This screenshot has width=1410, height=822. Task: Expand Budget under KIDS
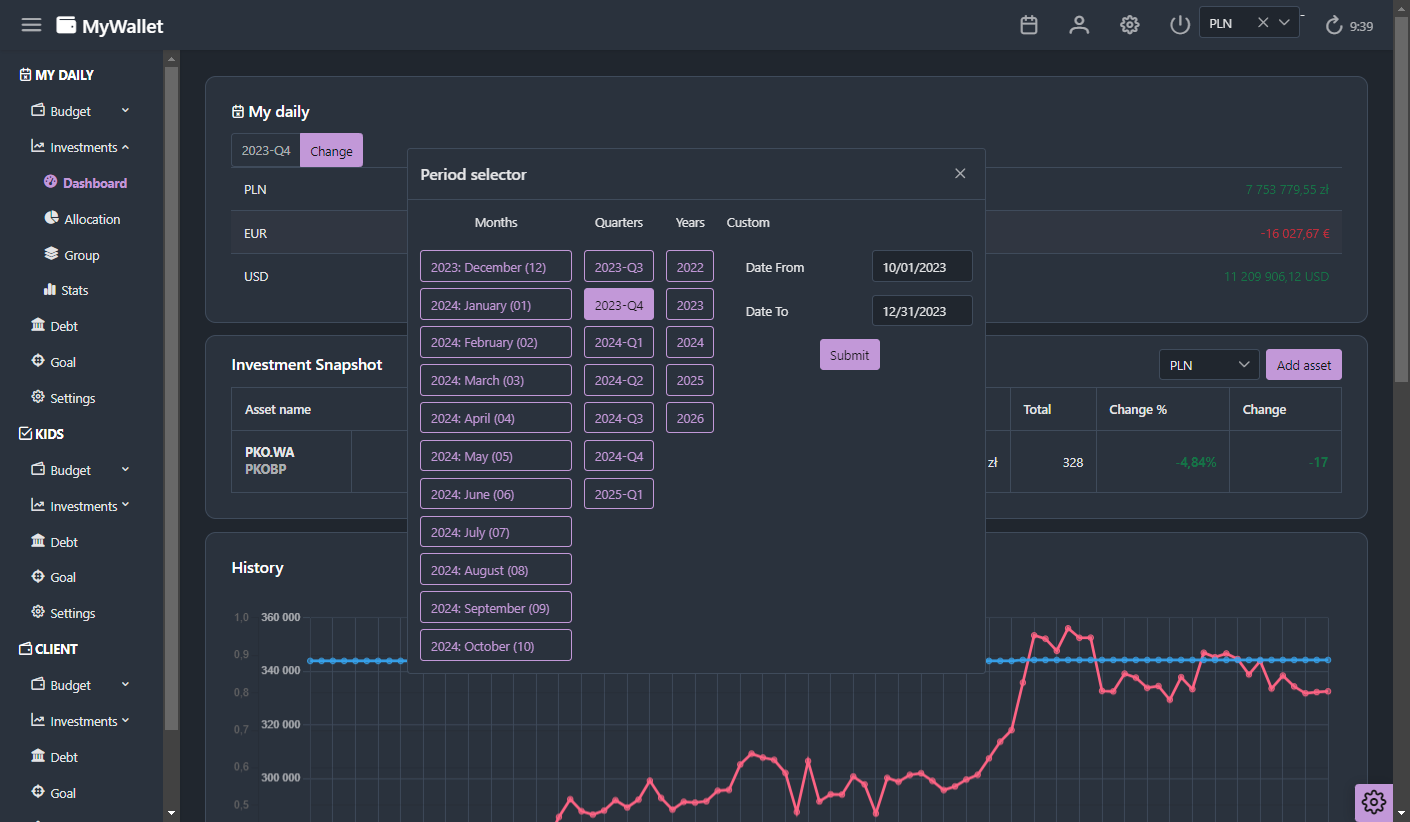pyautogui.click(x=80, y=470)
